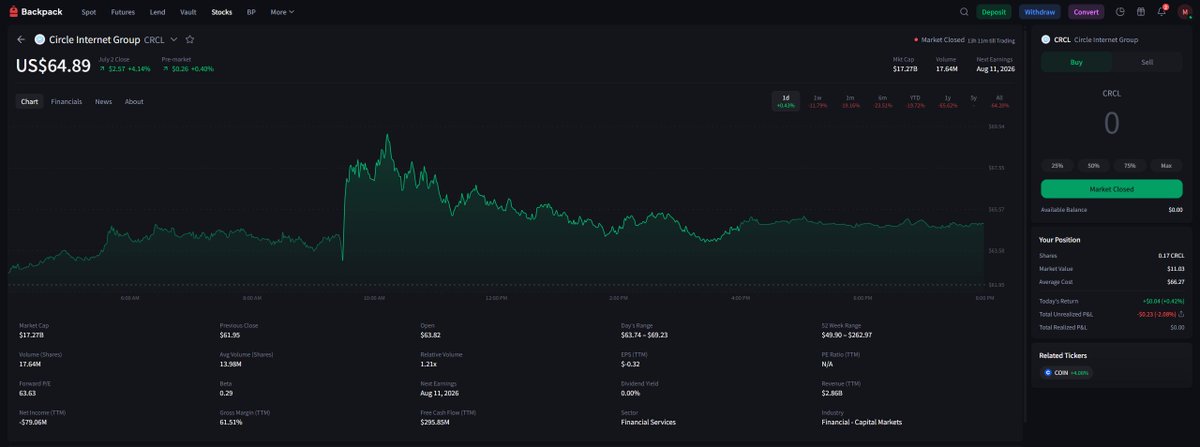Click the 52 Week Range value $49.90 – $262.97
This screenshot has width=1200, height=447.
coord(847,334)
